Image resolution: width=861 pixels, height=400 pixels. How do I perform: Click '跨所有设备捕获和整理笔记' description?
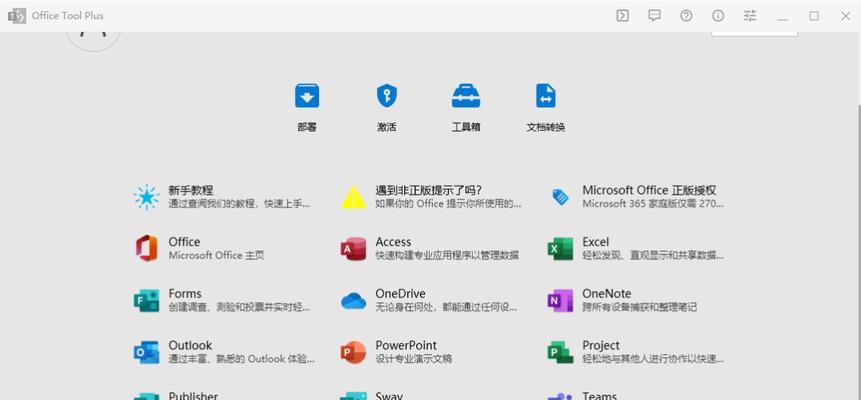point(640,307)
